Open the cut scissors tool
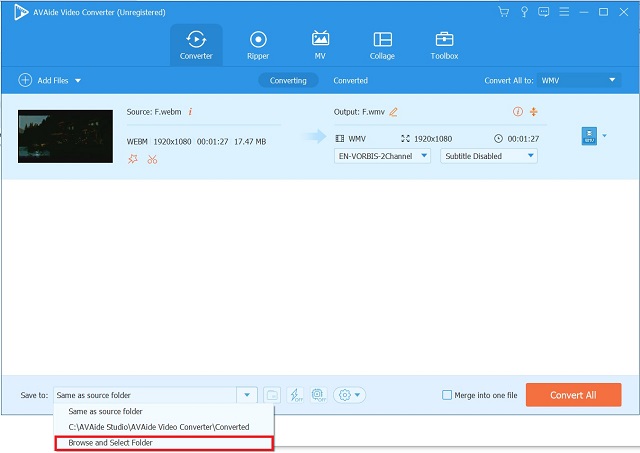 coord(152,159)
